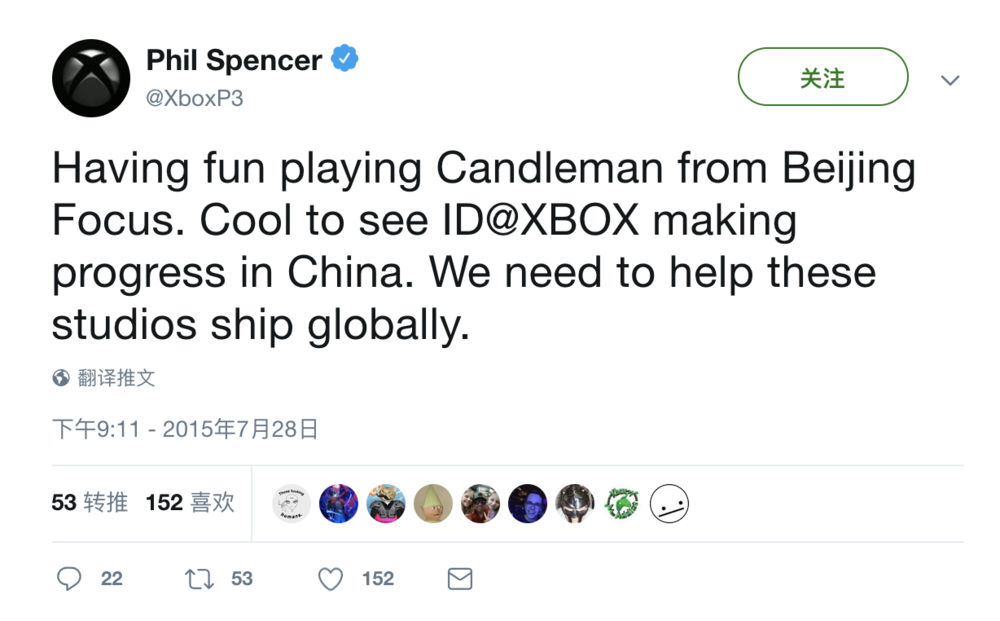Image resolution: width=1000 pixels, height=621 pixels.
Task: Open the Phil Spencer profile name link
Action: coord(234,60)
